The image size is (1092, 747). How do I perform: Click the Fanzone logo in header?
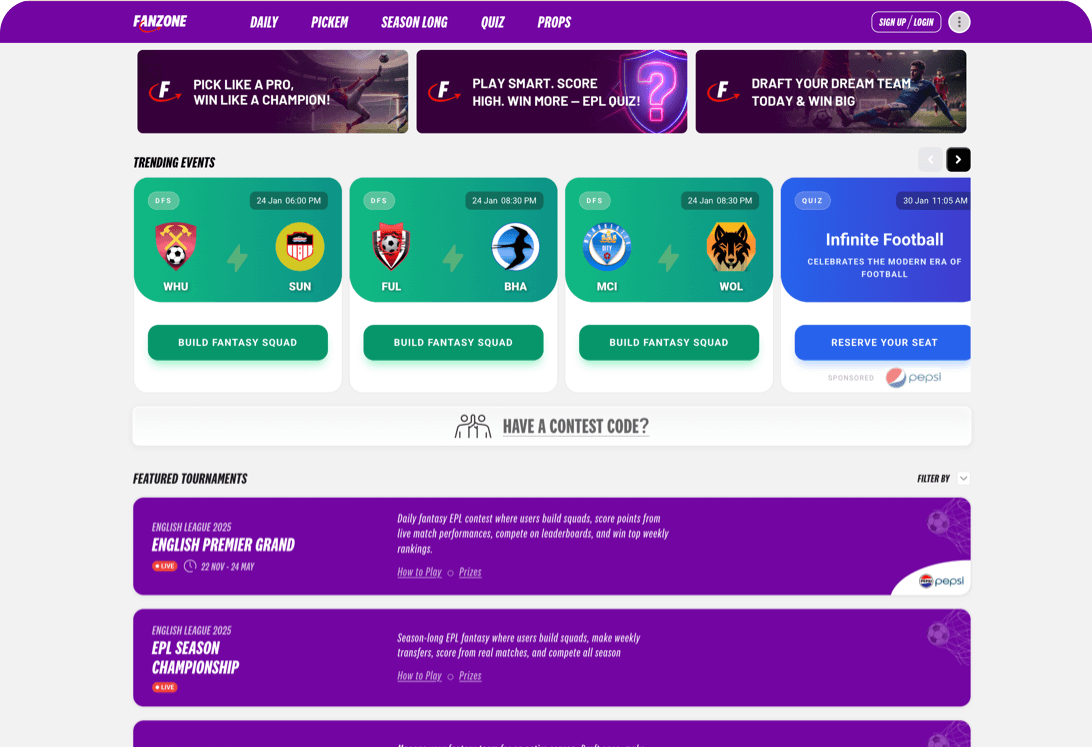(160, 22)
